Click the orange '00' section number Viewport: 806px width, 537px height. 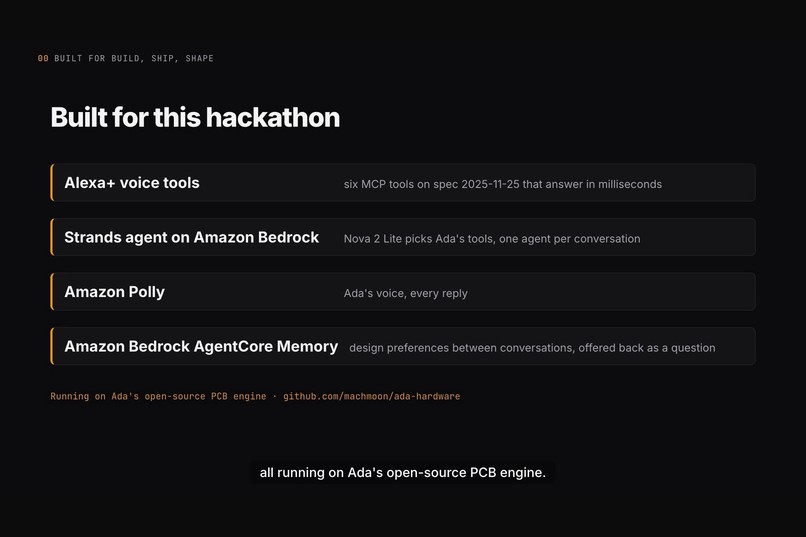pyautogui.click(x=43, y=59)
